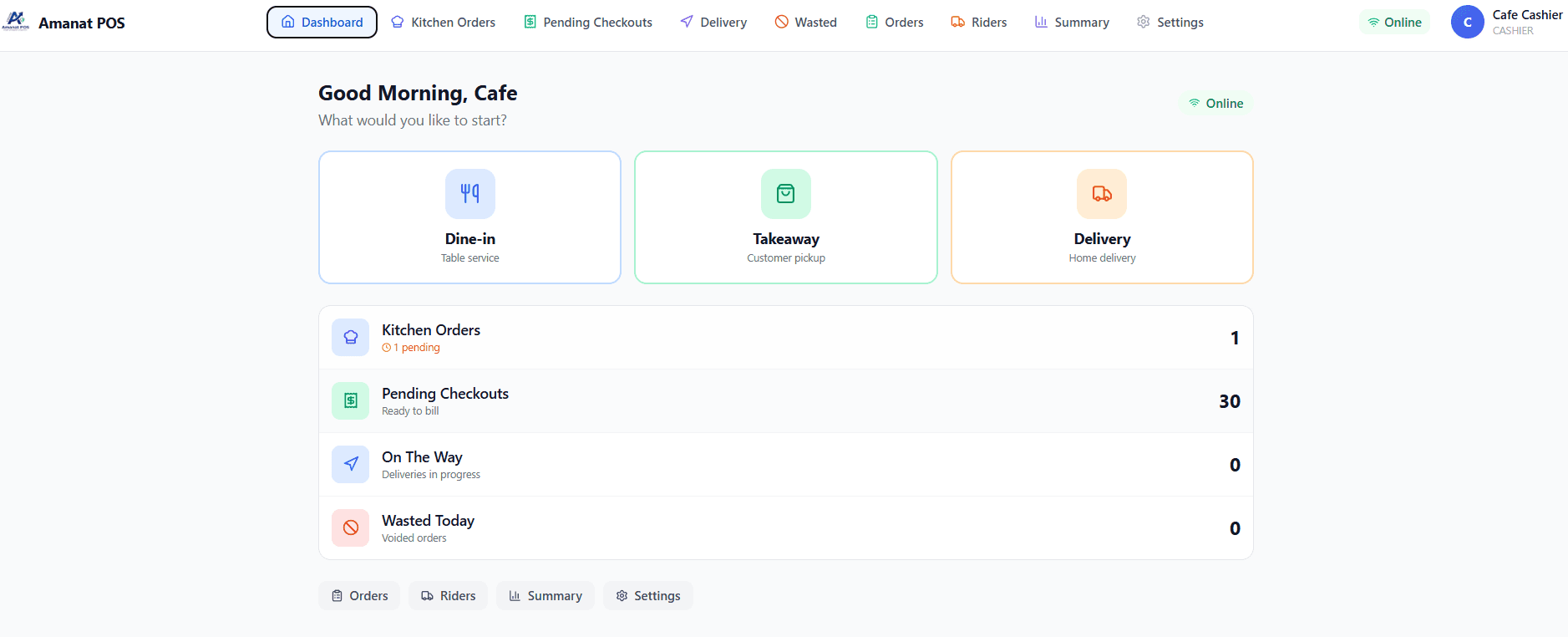This screenshot has height=637, width=1568.
Task: Open the Kitchen Orders tab in navigation
Action: (x=444, y=22)
